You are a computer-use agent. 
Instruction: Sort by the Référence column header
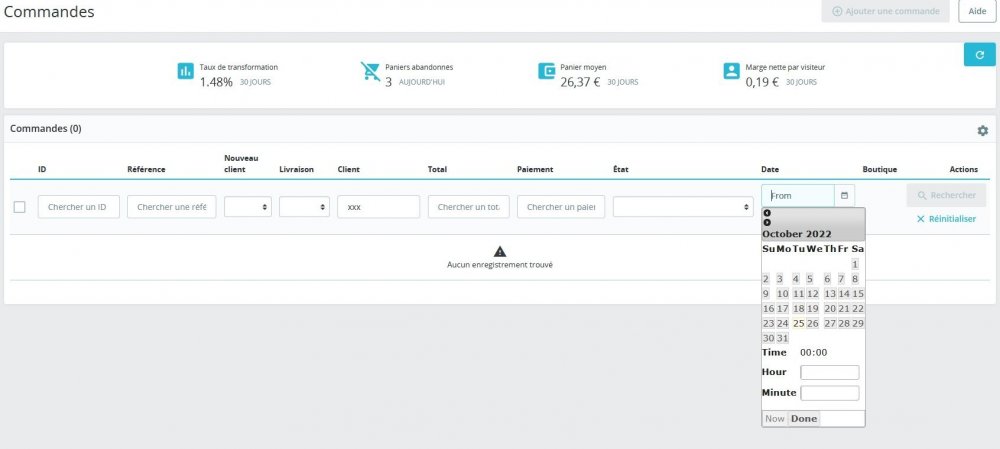(x=146, y=169)
